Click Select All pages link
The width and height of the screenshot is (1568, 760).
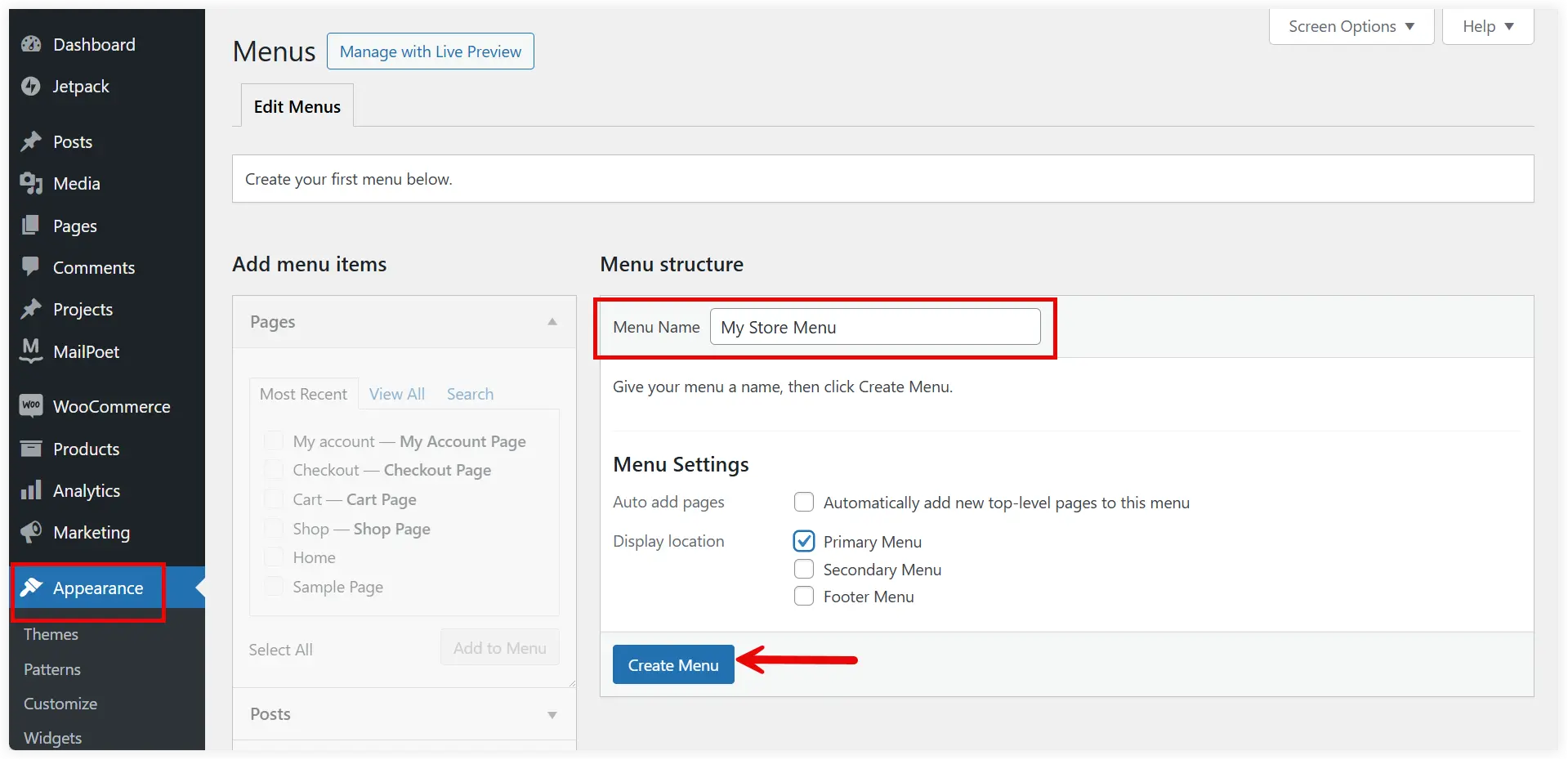(280, 650)
